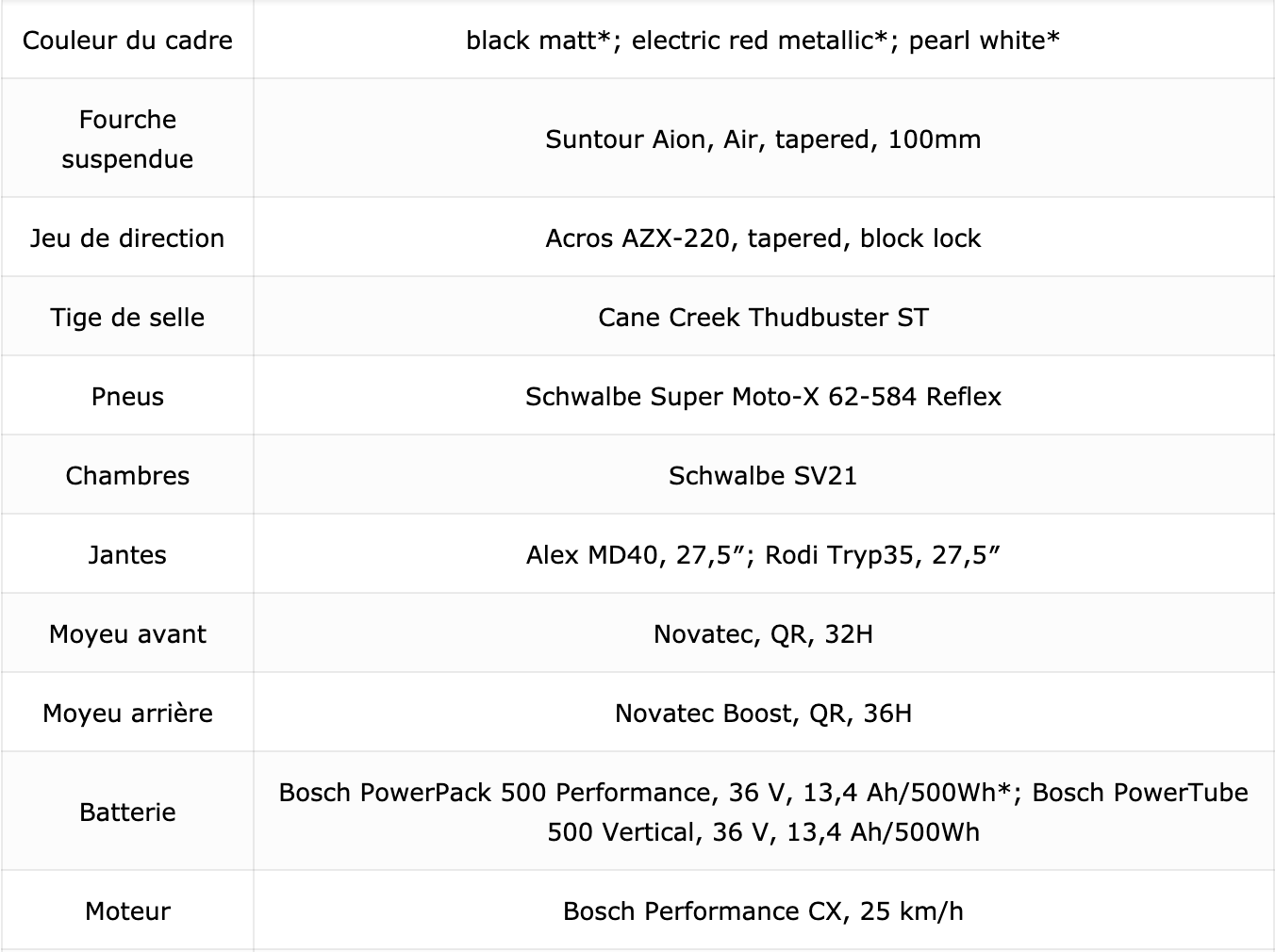Click the Schwalbe Super Moto-X tire text

click(763, 396)
